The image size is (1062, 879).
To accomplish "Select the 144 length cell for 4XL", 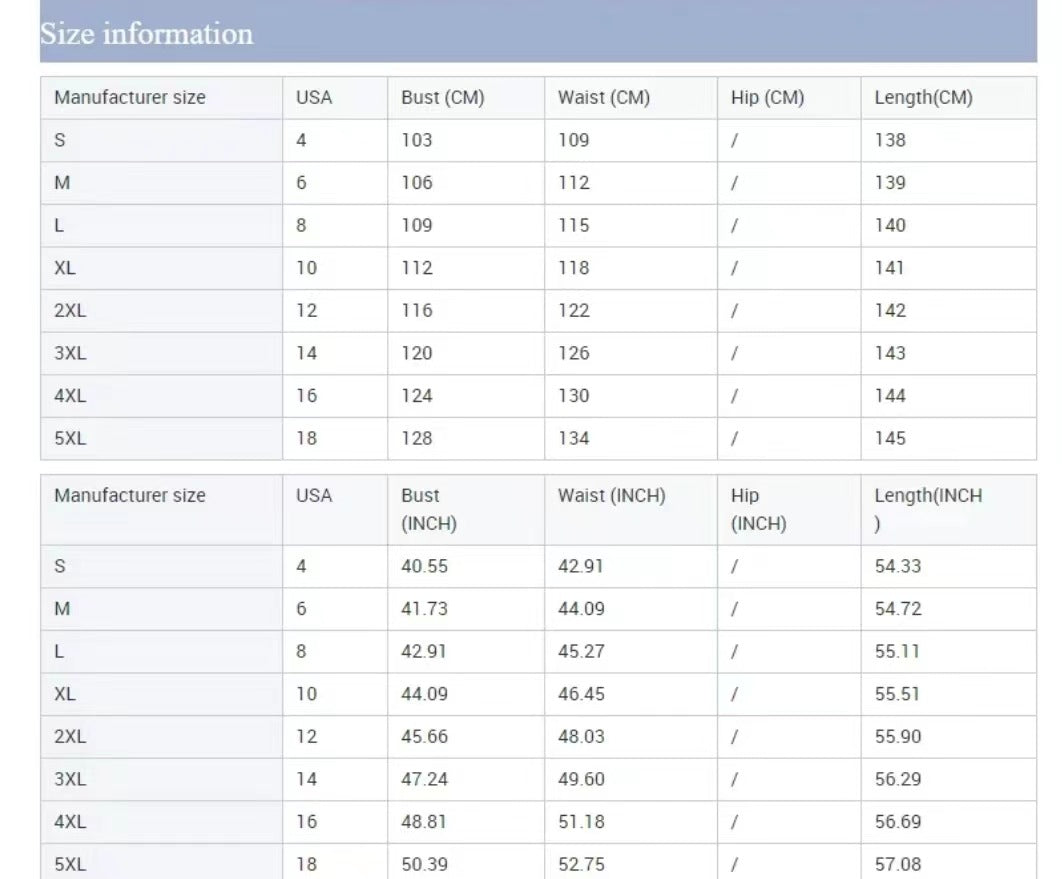I will [x=889, y=396].
